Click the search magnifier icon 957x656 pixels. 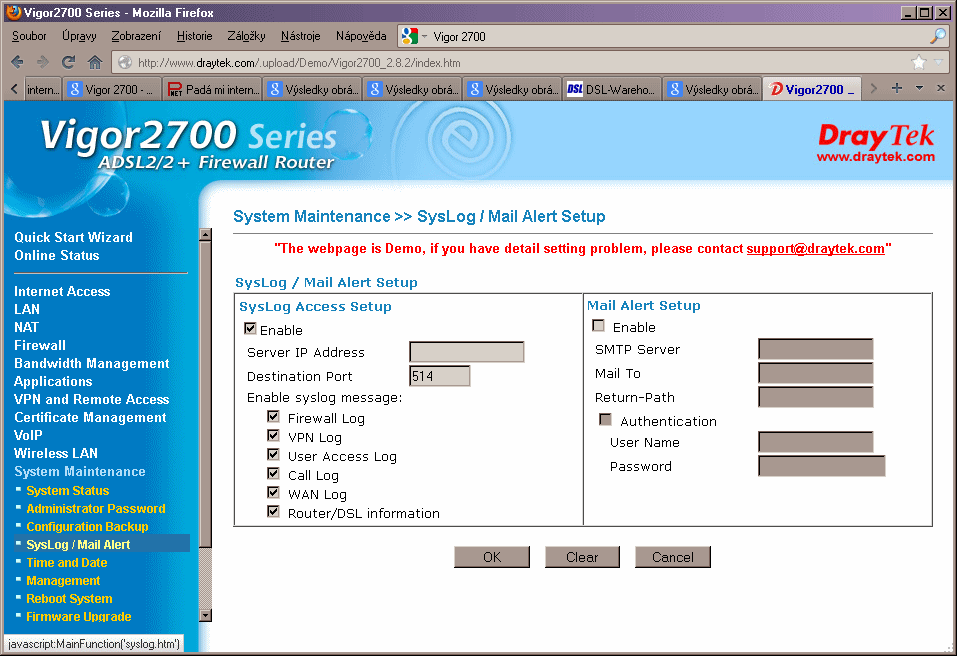click(937, 36)
